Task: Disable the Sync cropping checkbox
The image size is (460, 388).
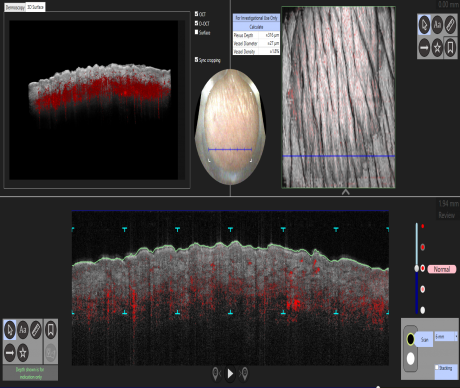Action: (x=196, y=60)
